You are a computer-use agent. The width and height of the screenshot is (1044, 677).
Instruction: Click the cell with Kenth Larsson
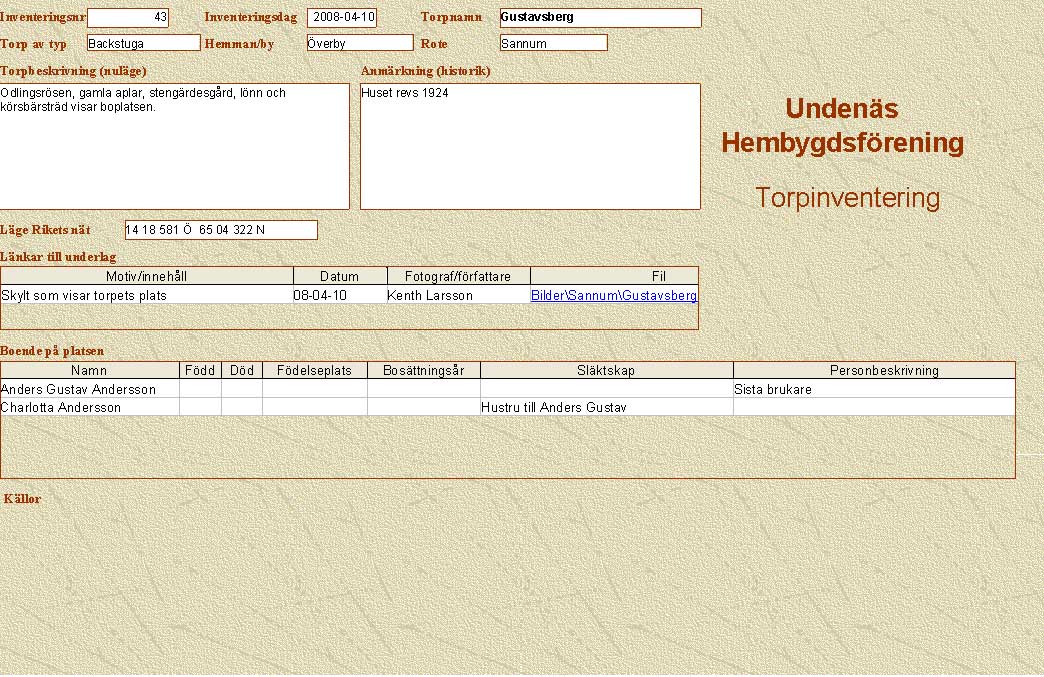430,296
